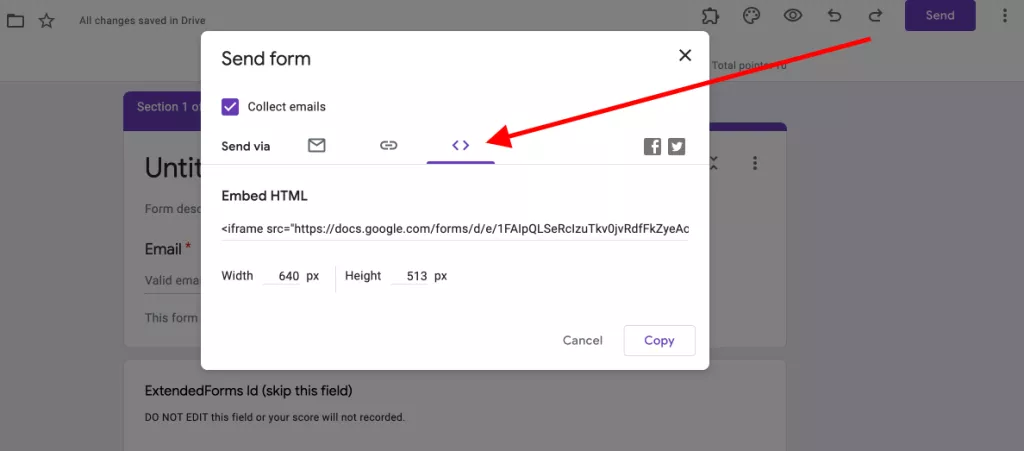Select the ExtendedForms Id question title

pyautogui.click(x=249, y=391)
